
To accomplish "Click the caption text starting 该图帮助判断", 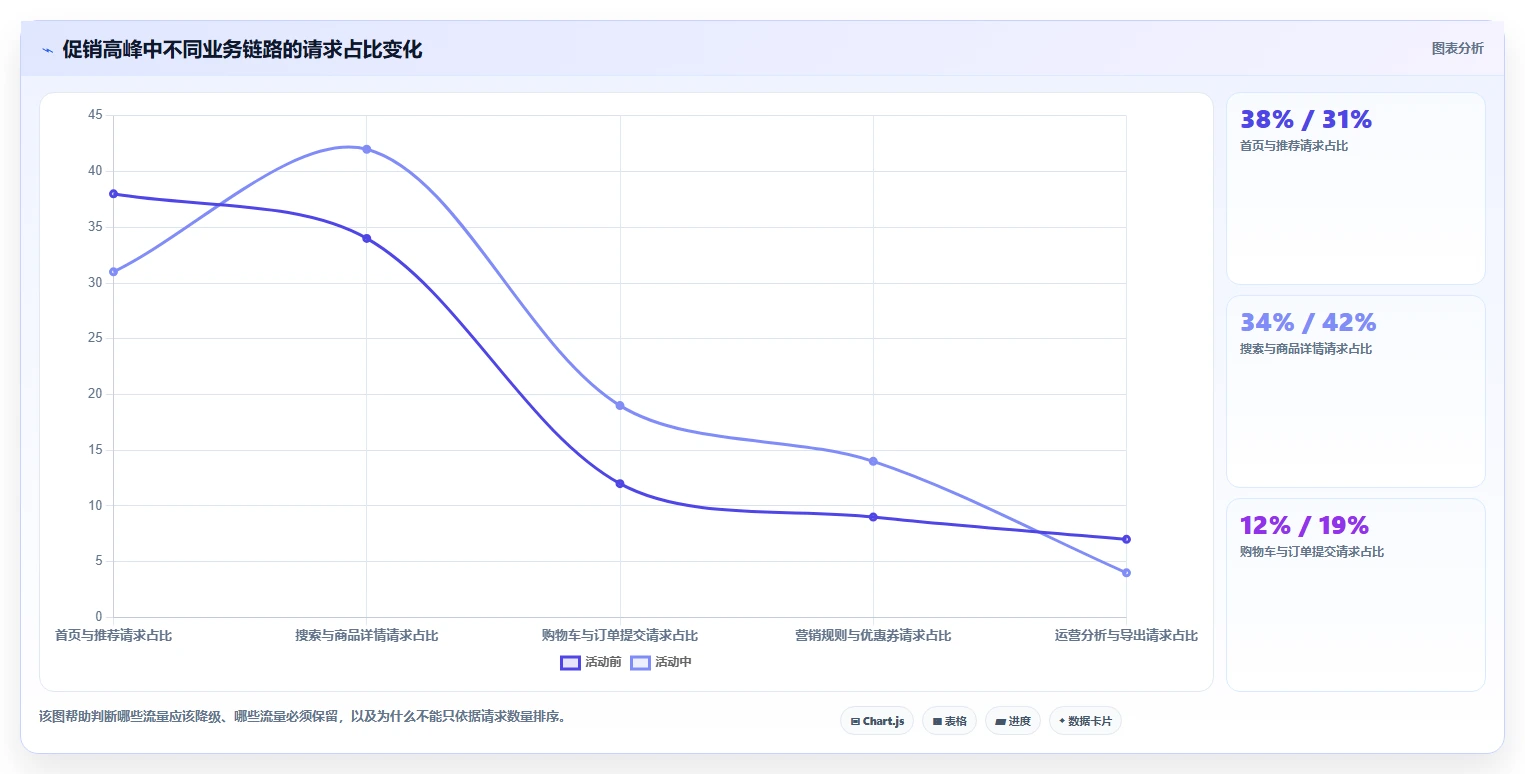I will [303, 717].
